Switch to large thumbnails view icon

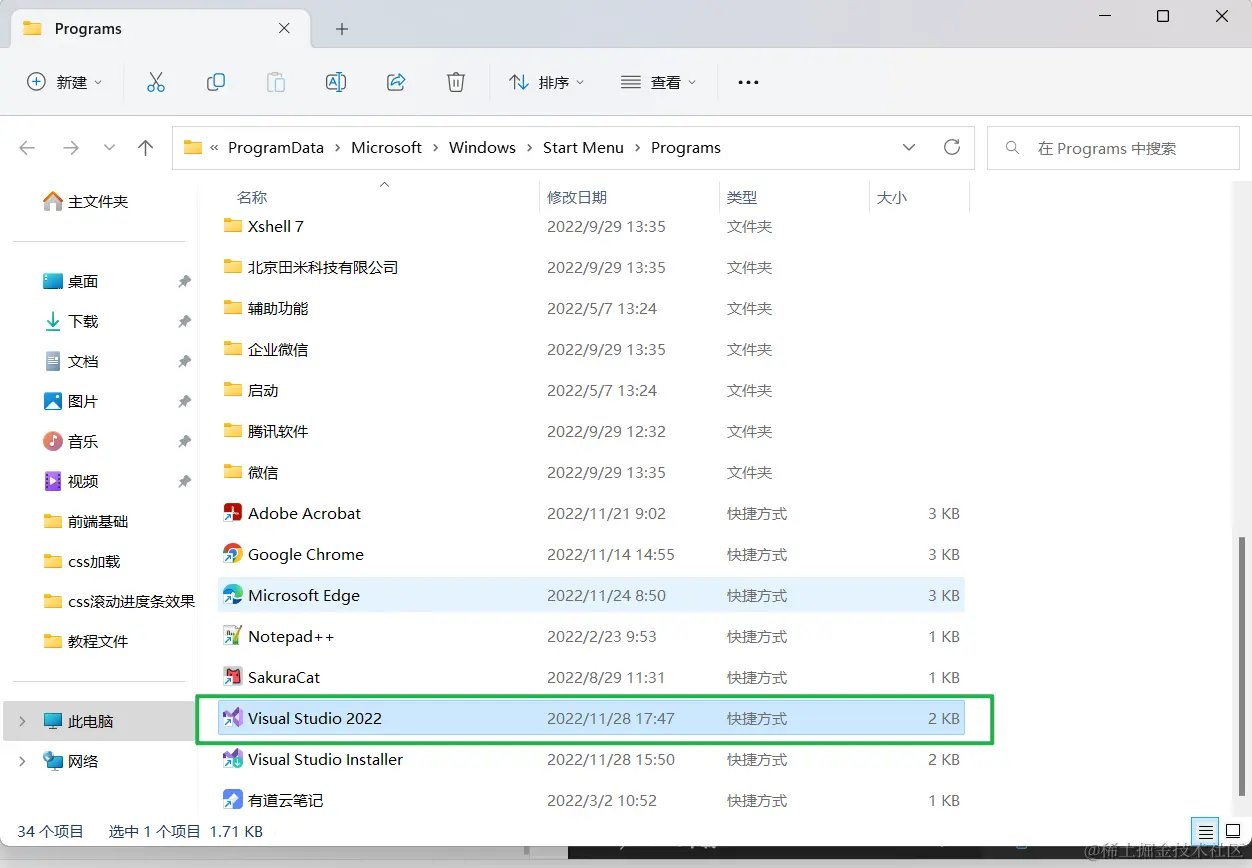point(1232,831)
